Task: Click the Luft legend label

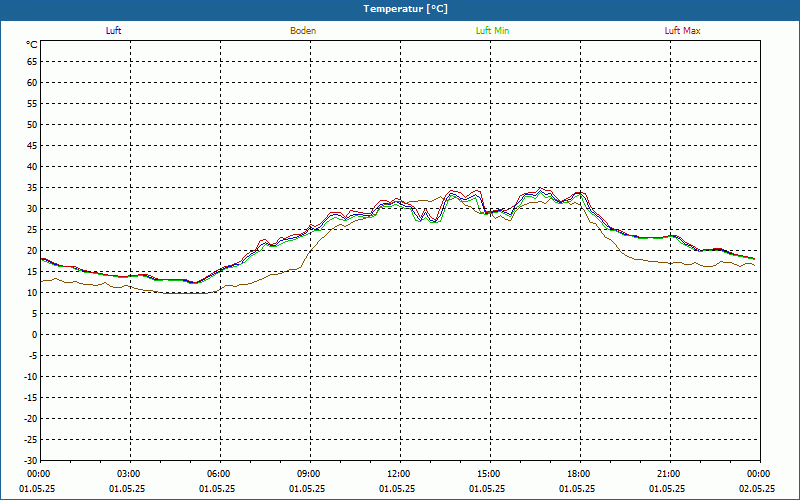Action: 113,31
